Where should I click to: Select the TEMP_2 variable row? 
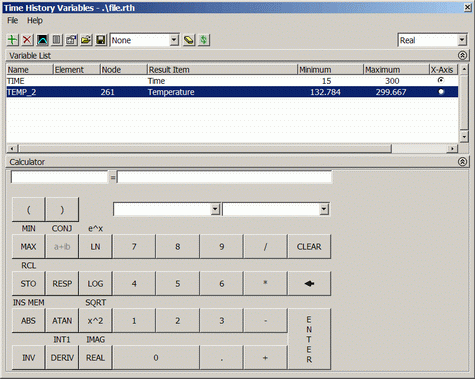pyautogui.click(x=232, y=92)
